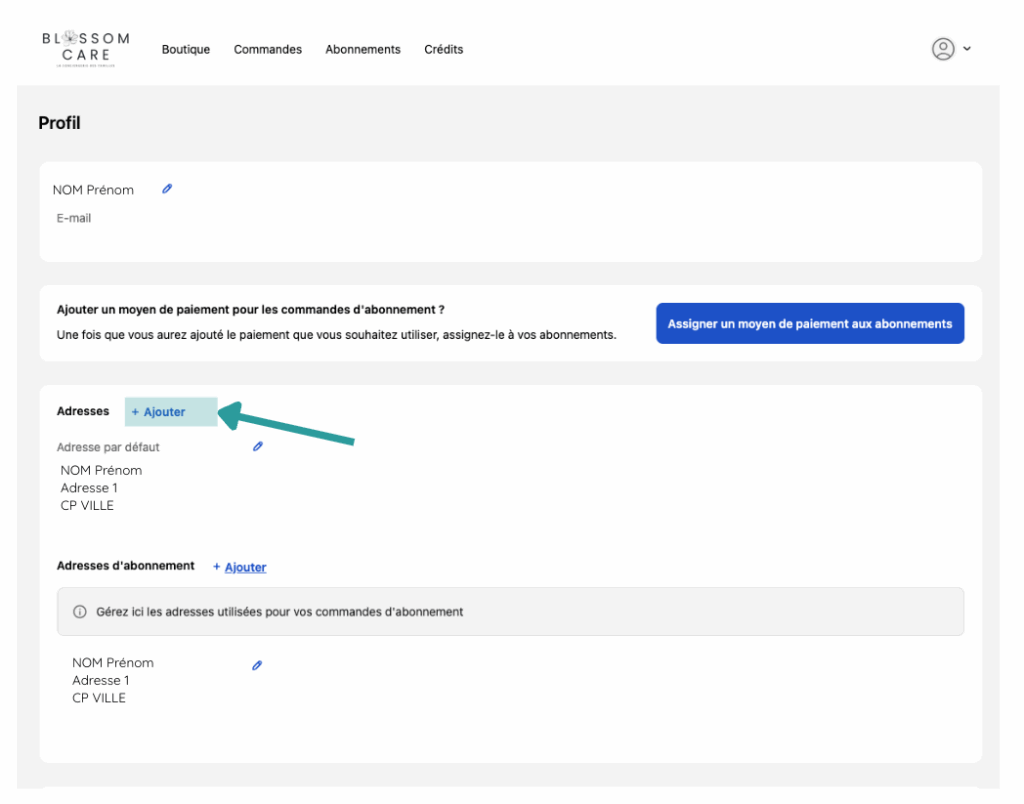1024x804 pixels.
Task: Click the Profil page heading
Action: point(59,123)
